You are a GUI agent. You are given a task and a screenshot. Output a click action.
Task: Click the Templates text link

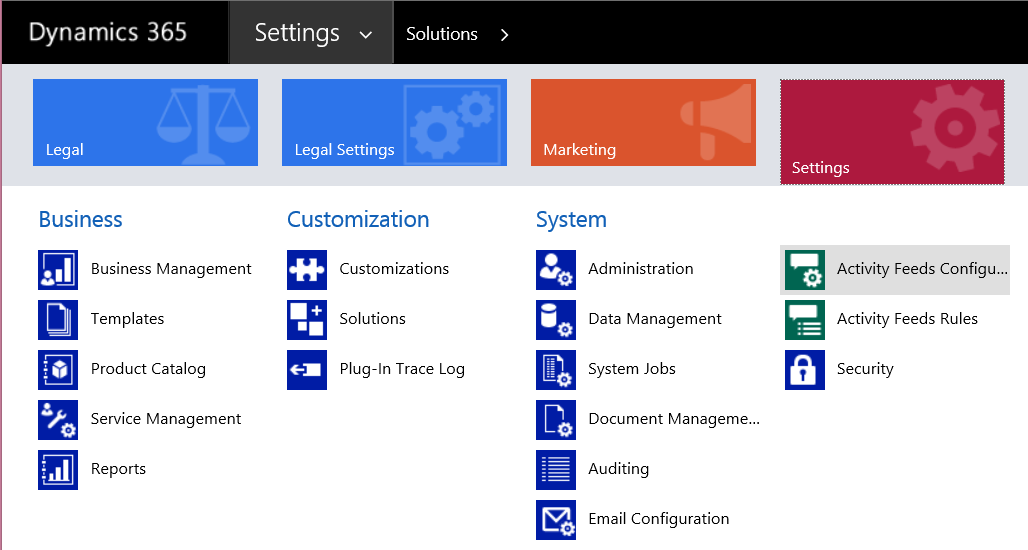point(127,319)
